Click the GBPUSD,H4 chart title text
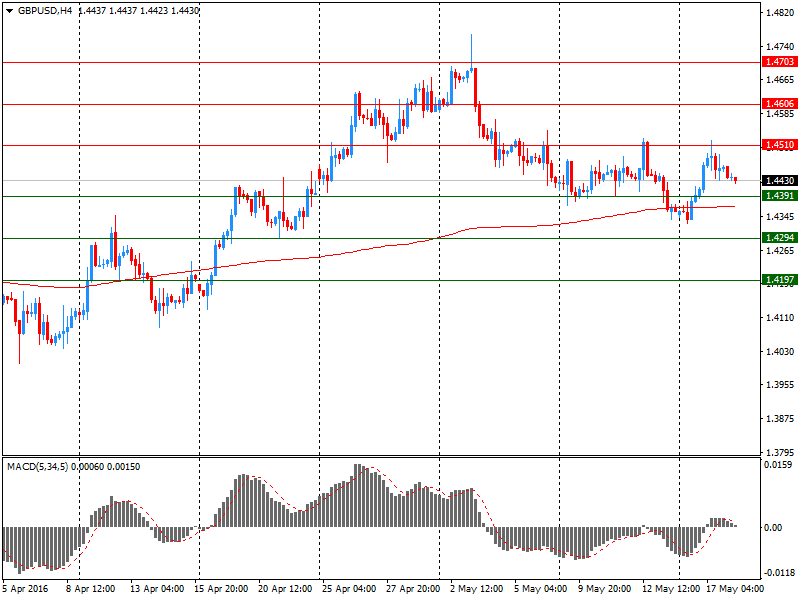The width and height of the screenshot is (800, 600). [45, 11]
